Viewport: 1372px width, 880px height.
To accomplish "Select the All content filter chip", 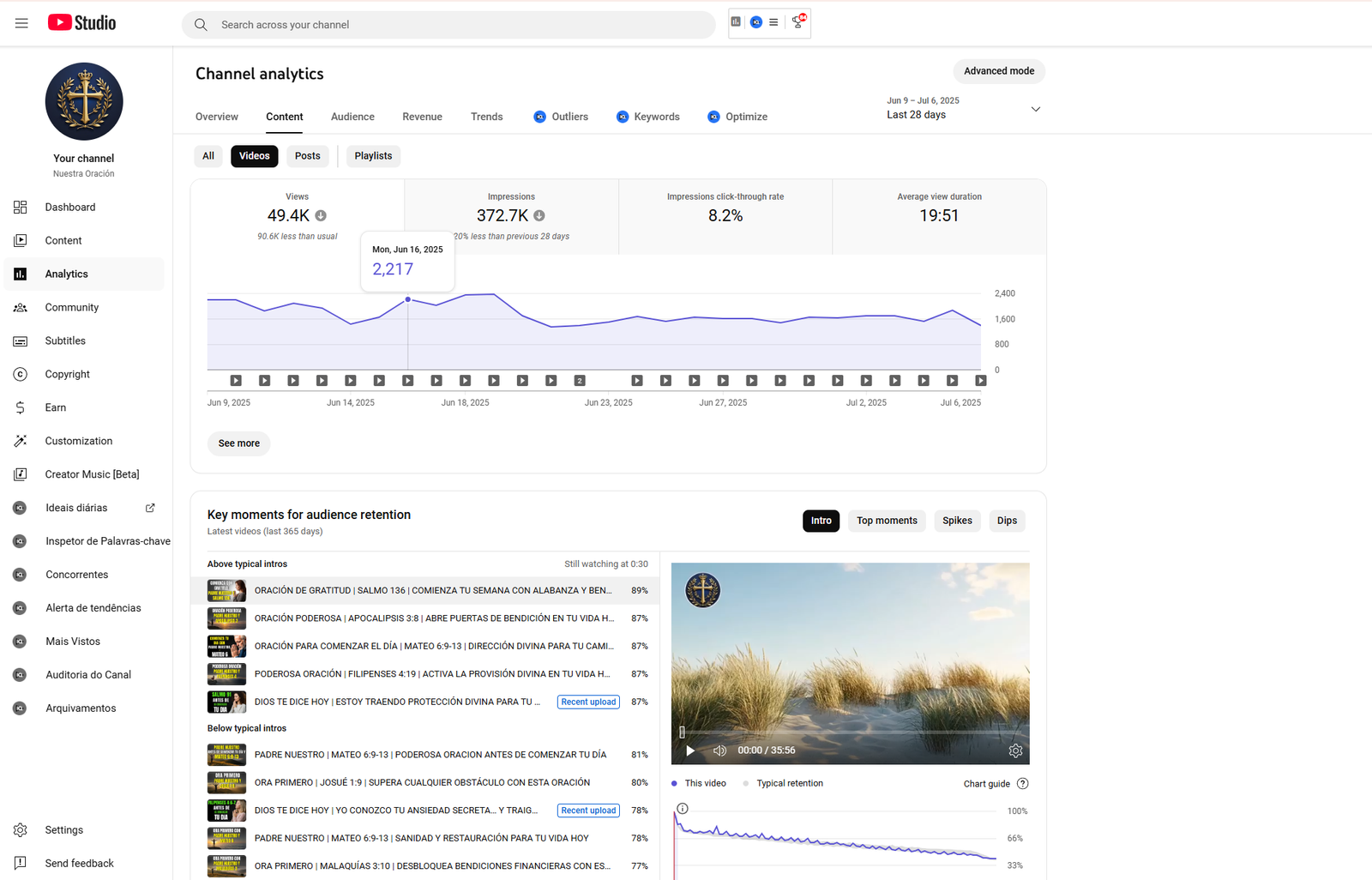I will [208, 156].
